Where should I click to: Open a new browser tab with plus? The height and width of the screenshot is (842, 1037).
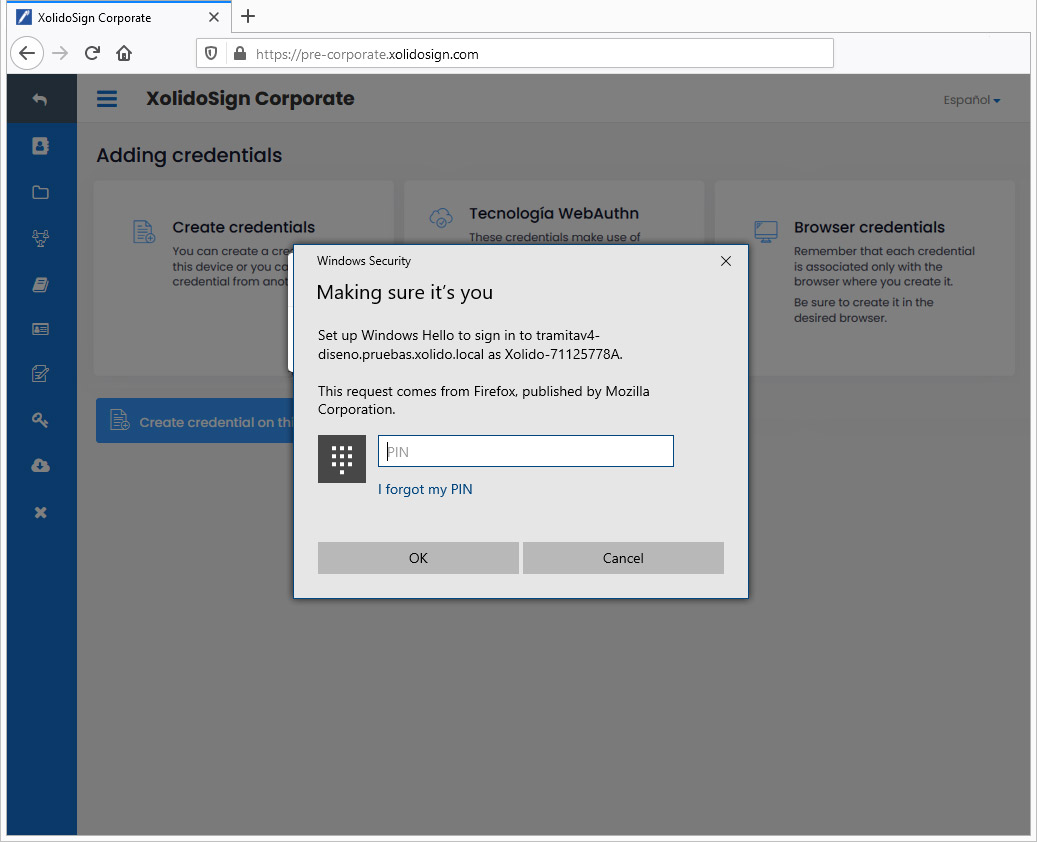tap(248, 17)
